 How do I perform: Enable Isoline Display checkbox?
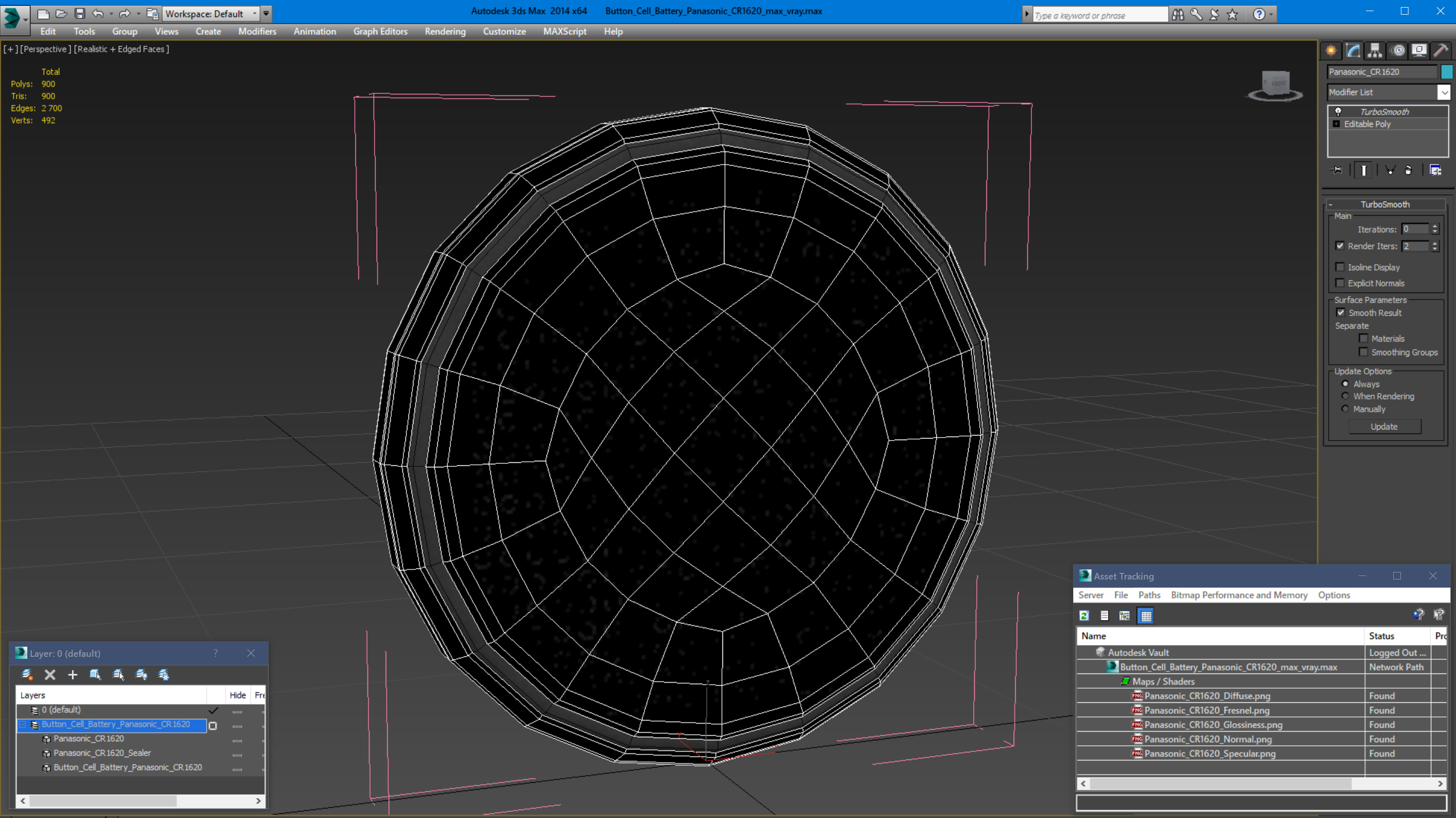[x=1340, y=267]
